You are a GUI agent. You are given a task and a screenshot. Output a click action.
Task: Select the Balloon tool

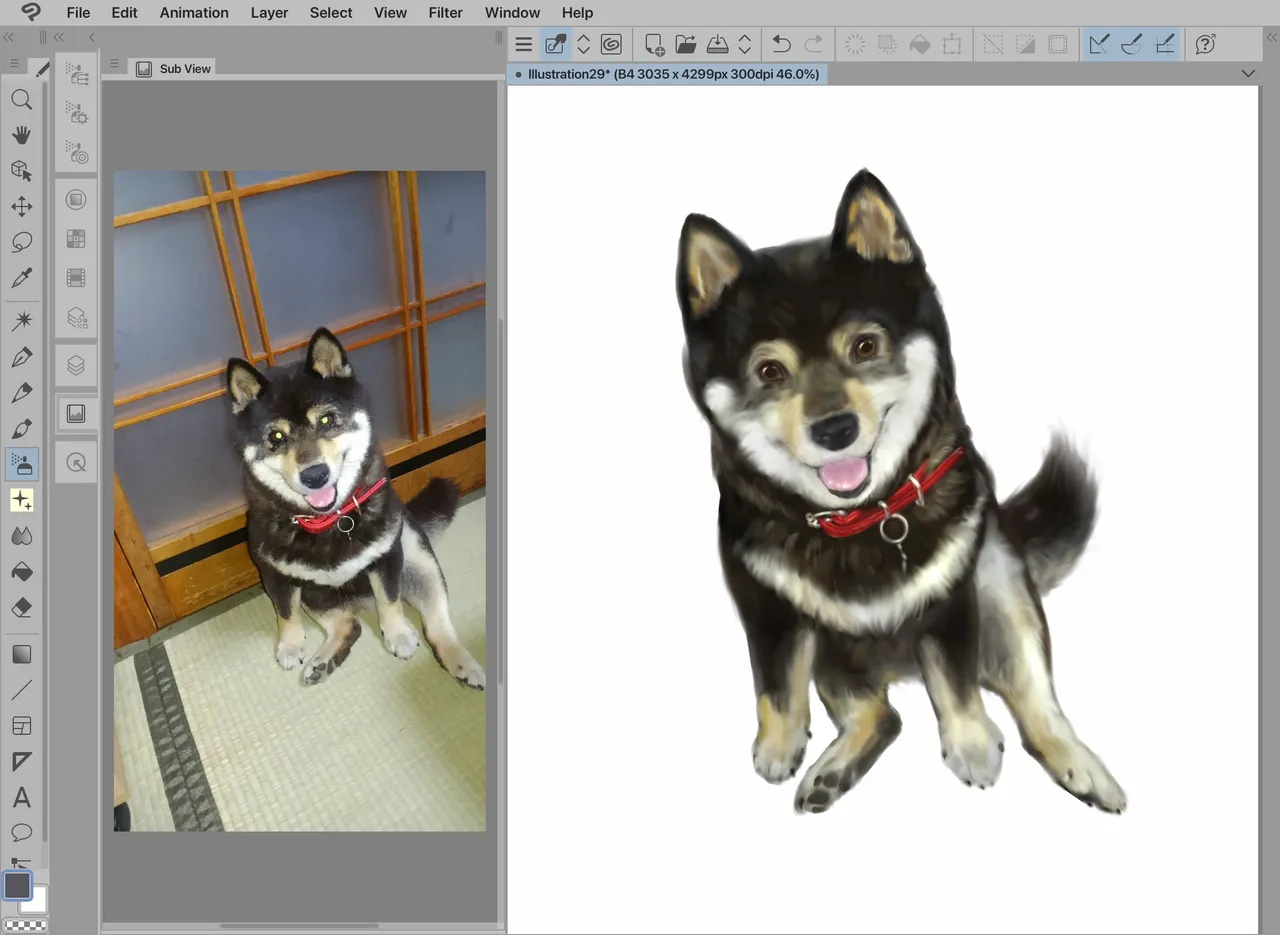pyautogui.click(x=21, y=833)
